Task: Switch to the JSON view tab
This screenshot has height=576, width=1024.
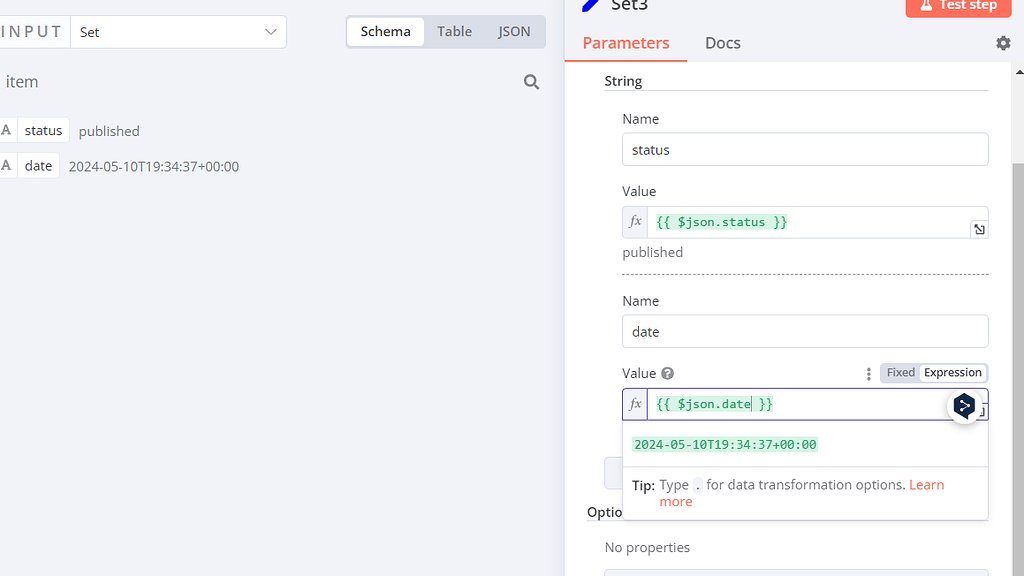Action: click(514, 31)
